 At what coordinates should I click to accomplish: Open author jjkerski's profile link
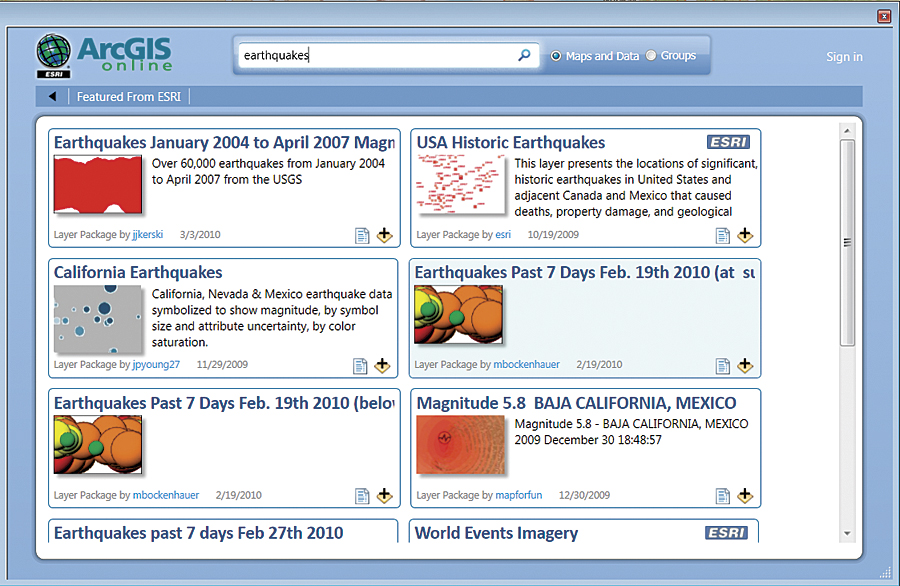click(x=148, y=234)
